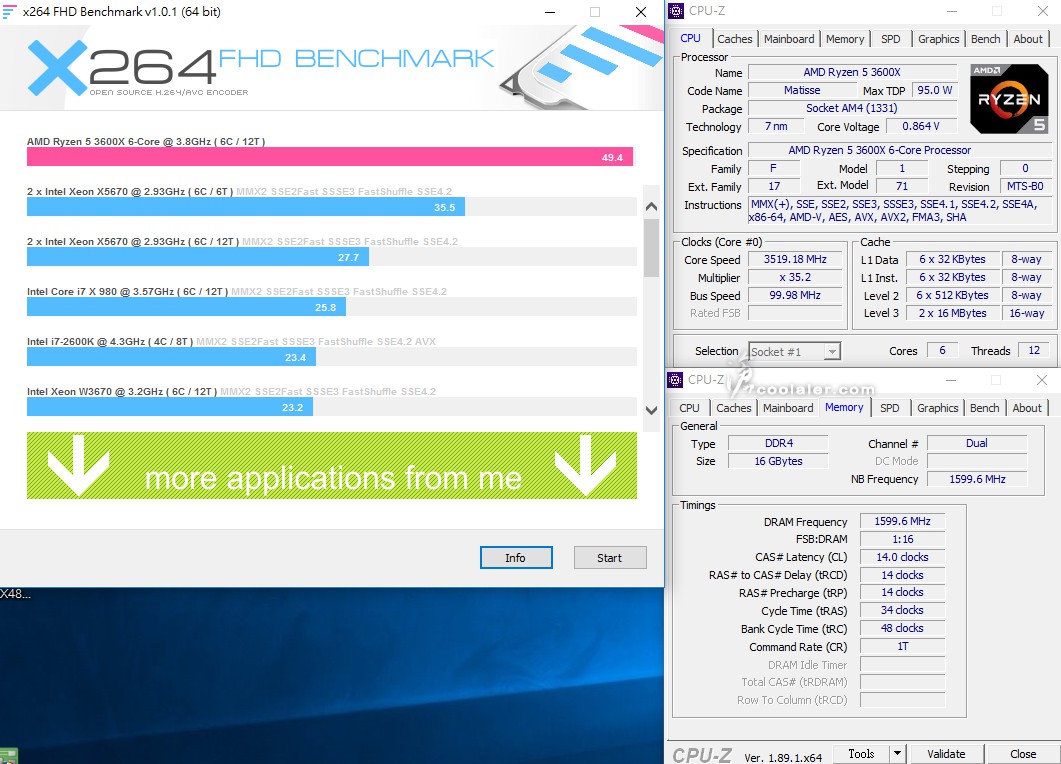Click the 'X48...' desktop item label
Viewport: 1061px width, 764px height.
[16, 594]
